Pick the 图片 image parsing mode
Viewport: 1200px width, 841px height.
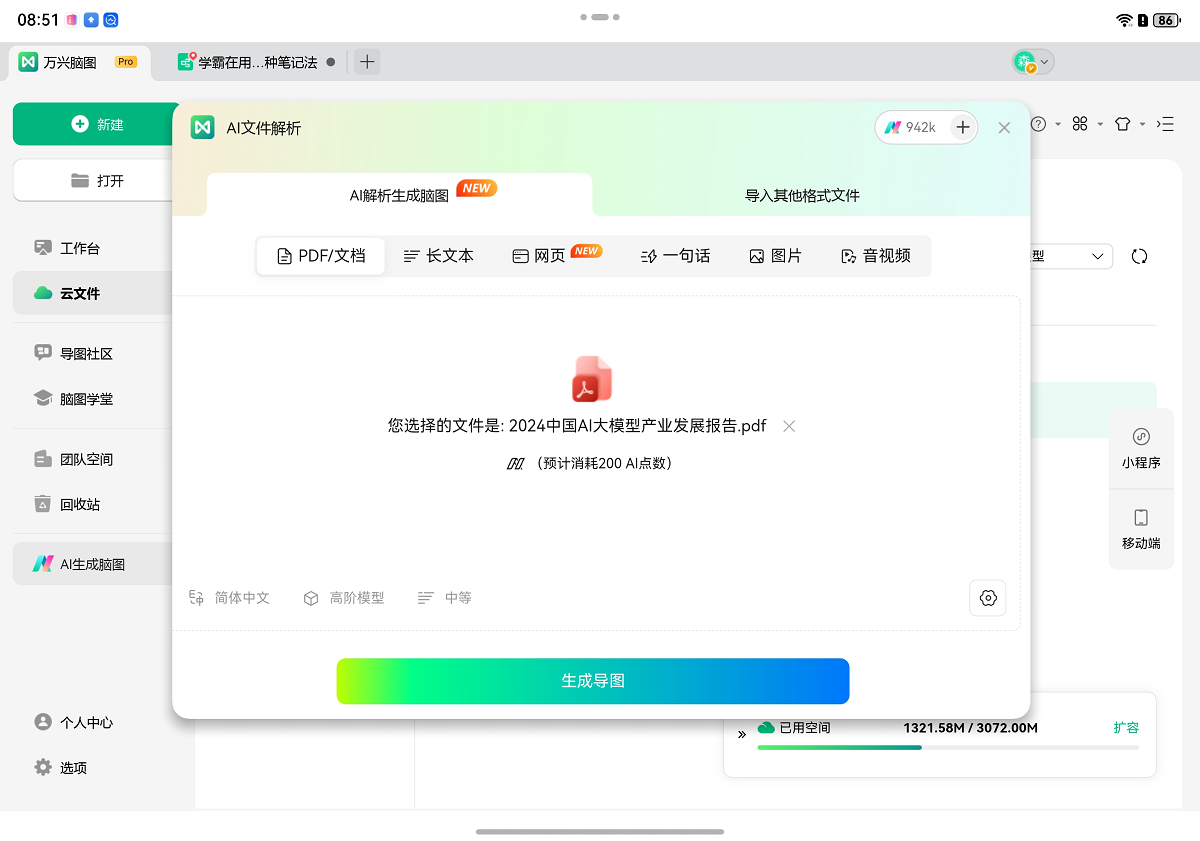tap(776, 256)
